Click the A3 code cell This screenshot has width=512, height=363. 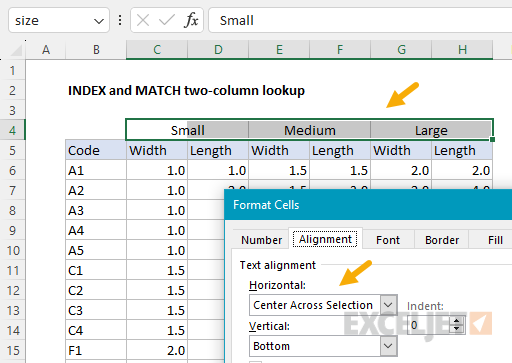pos(96,210)
